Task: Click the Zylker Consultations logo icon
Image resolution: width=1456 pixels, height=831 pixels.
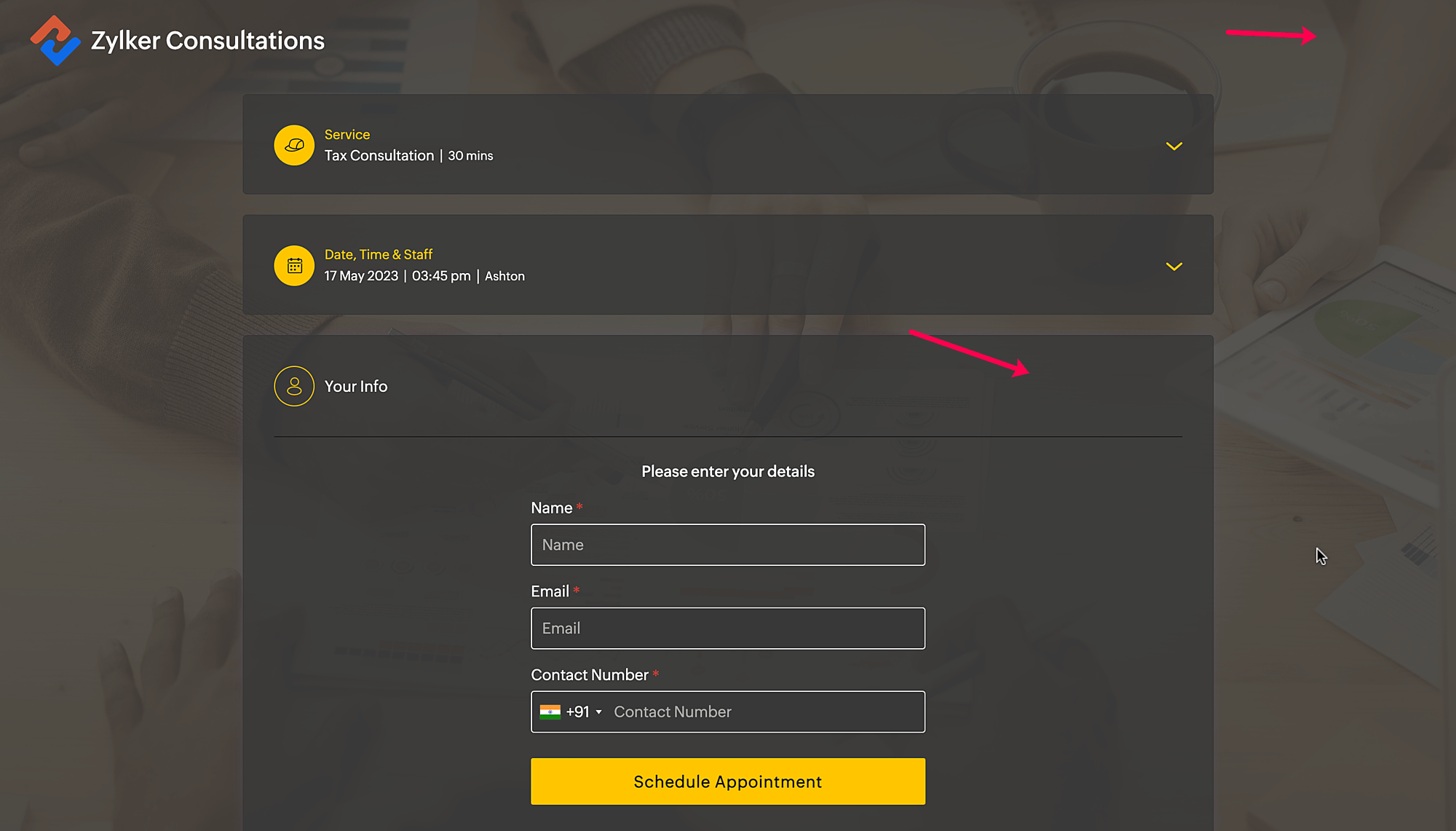Action: [x=55, y=41]
